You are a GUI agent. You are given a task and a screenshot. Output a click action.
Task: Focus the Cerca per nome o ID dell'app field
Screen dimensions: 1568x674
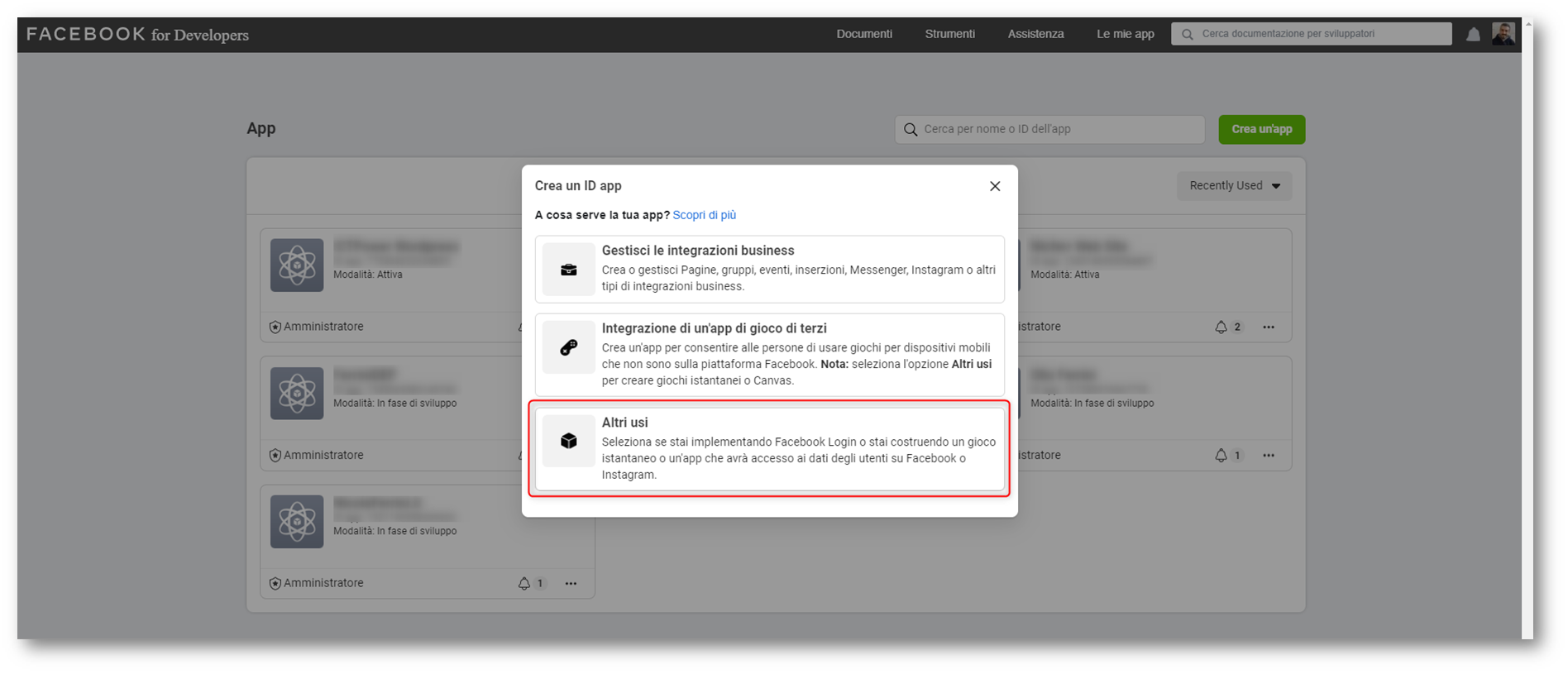click(x=1049, y=129)
